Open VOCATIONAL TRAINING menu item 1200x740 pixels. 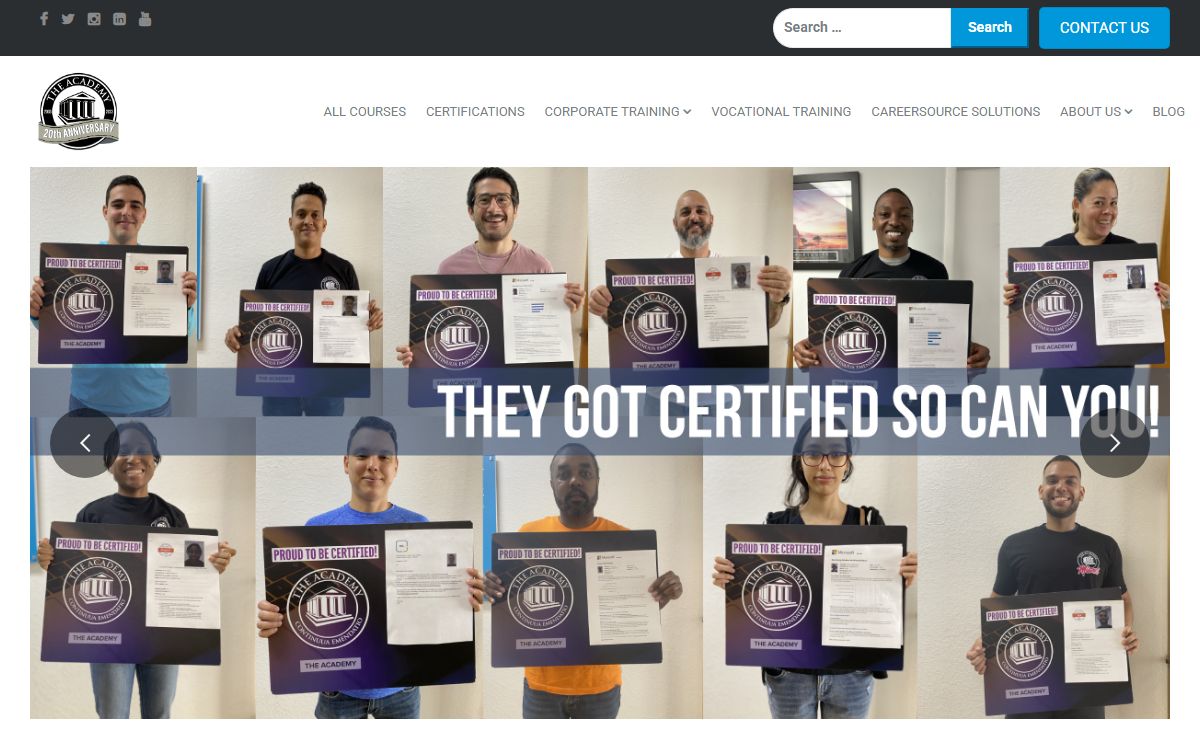[781, 112]
